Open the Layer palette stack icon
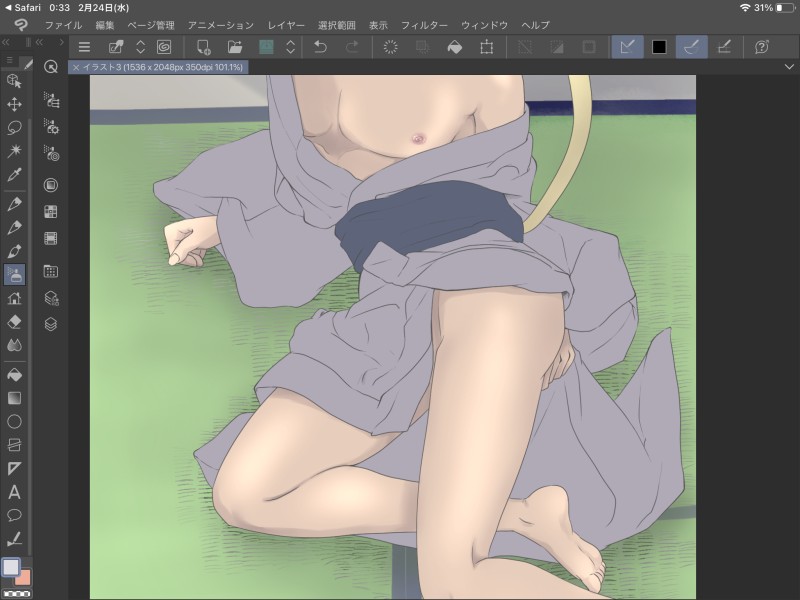The width and height of the screenshot is (800, 600). click(x=51, y=324)
